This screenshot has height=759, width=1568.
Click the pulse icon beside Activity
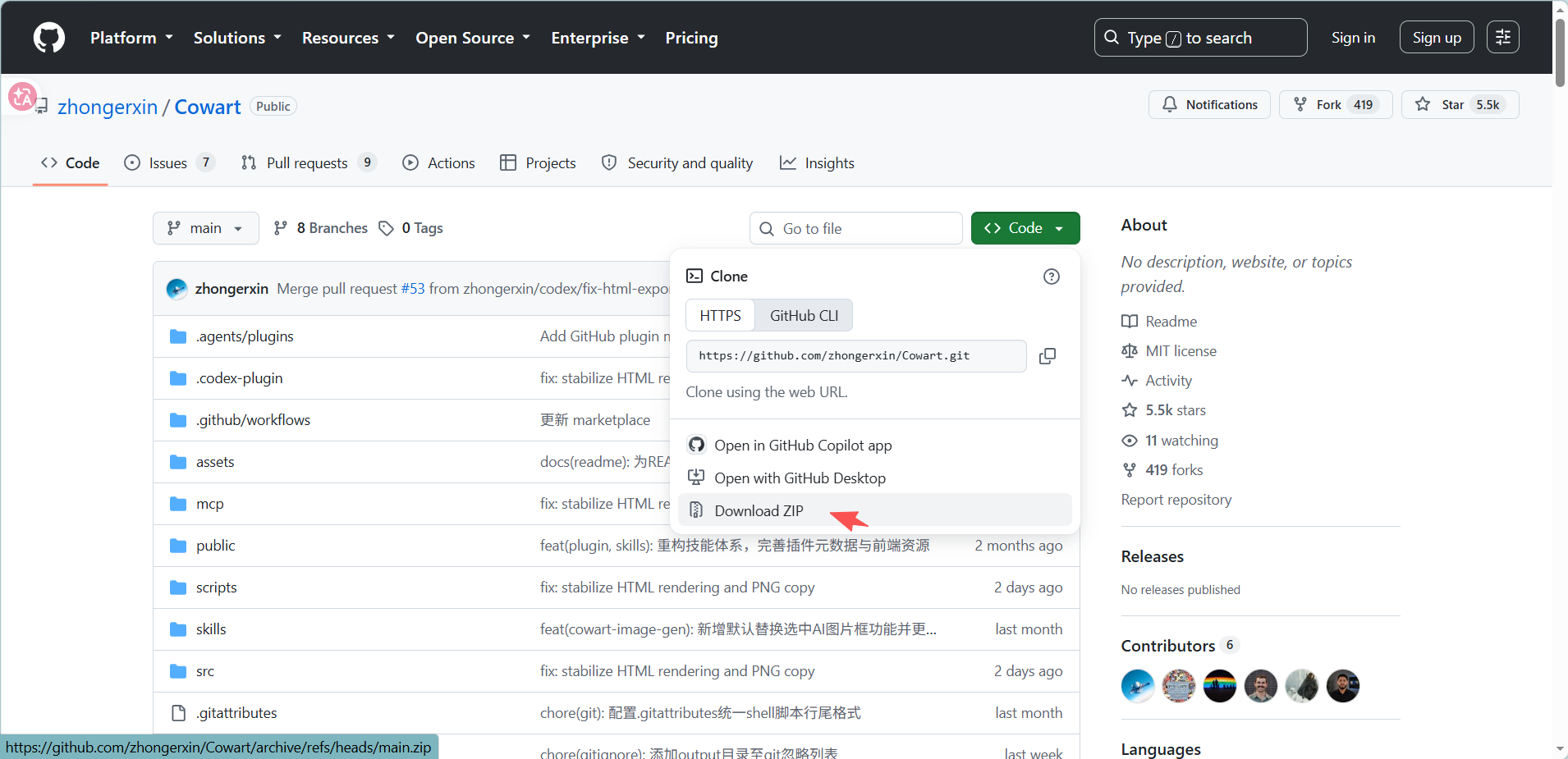click(x=1130, y=381)
